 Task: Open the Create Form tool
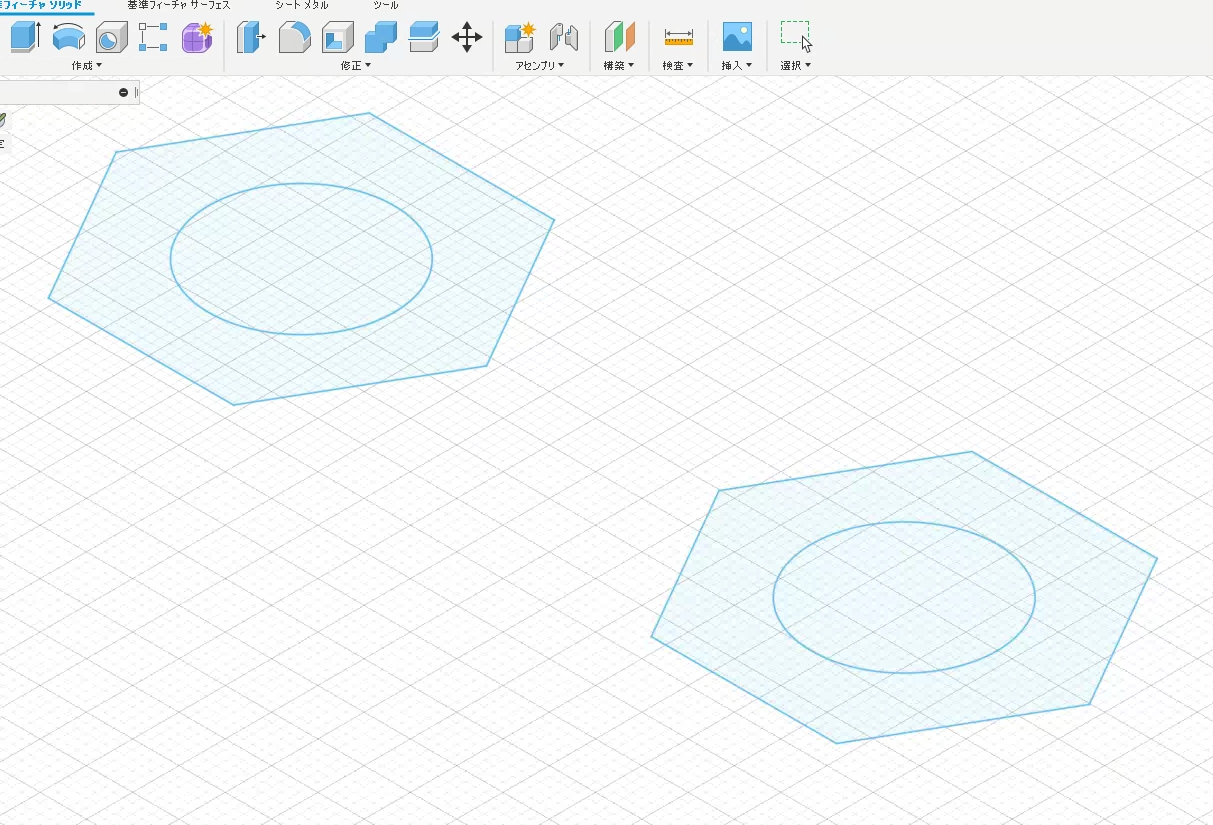(x=197, y=37)
